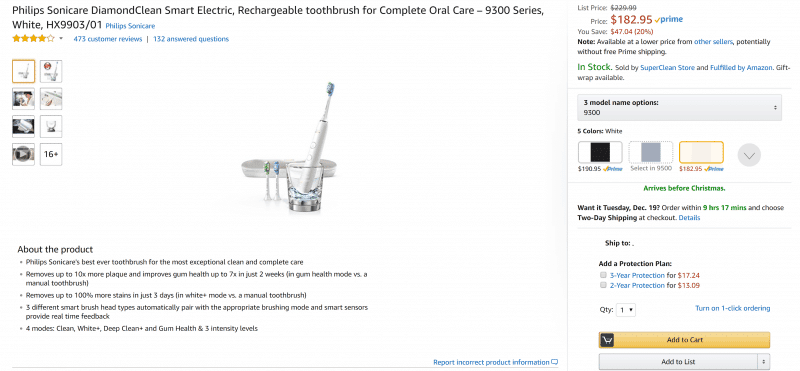Open the model name options dropdown
Image resolution: width=800 pixels, height=371 pixels.
pos(679,108)
